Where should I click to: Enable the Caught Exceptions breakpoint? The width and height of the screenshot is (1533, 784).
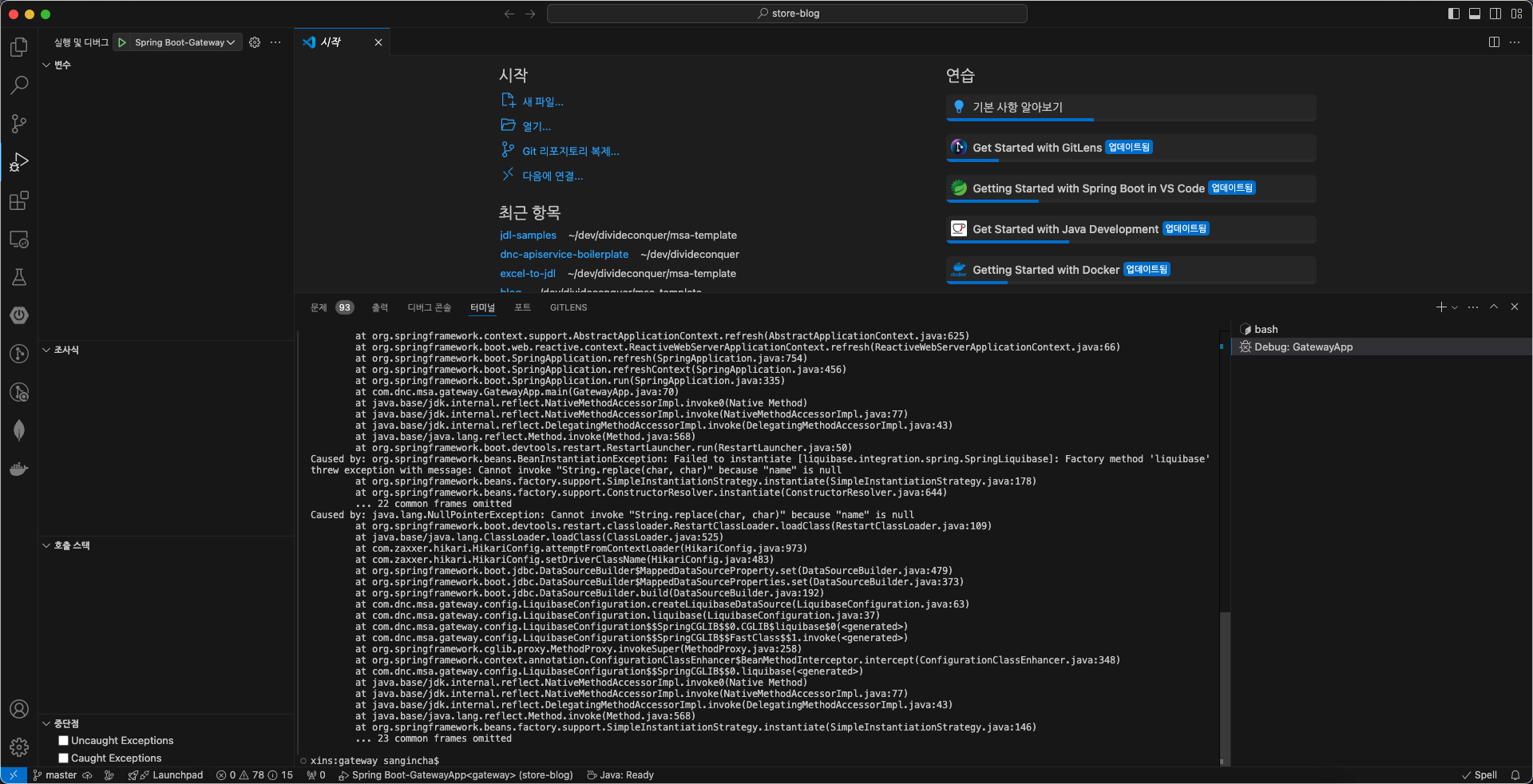click(x=64, y=758)
